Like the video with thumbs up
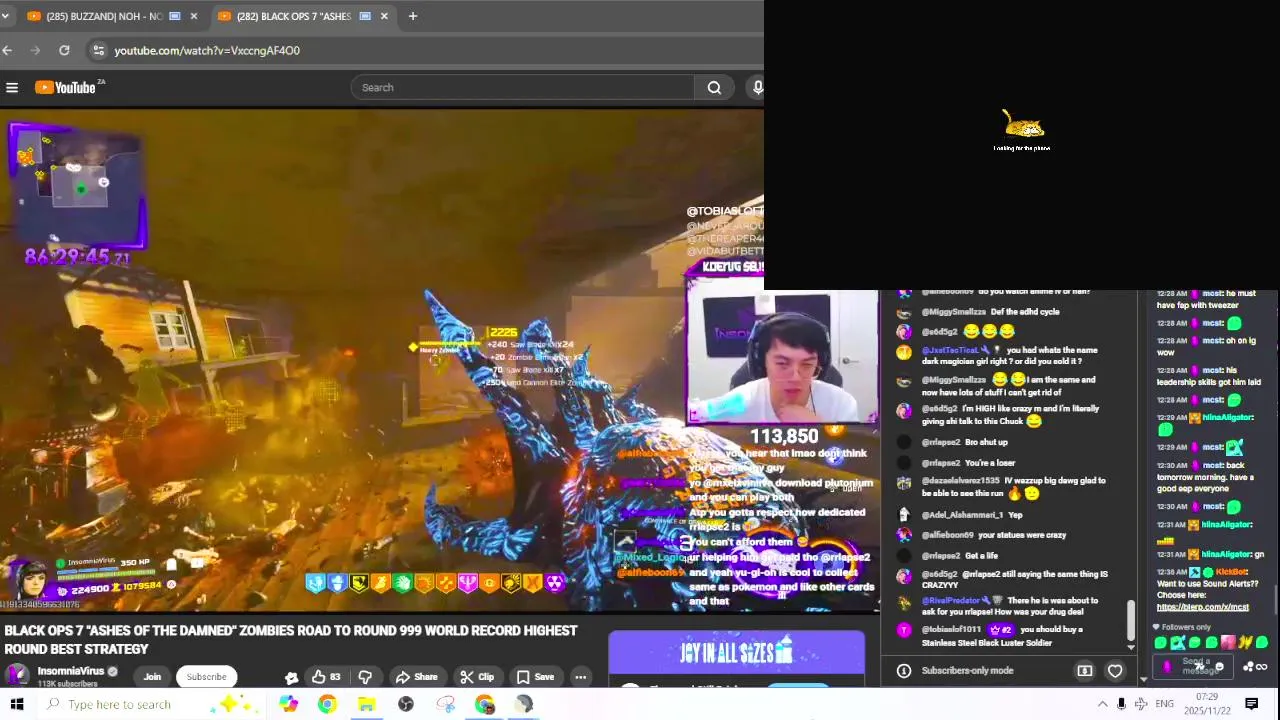Screen dimensions: 1280x720 point(325,677)
